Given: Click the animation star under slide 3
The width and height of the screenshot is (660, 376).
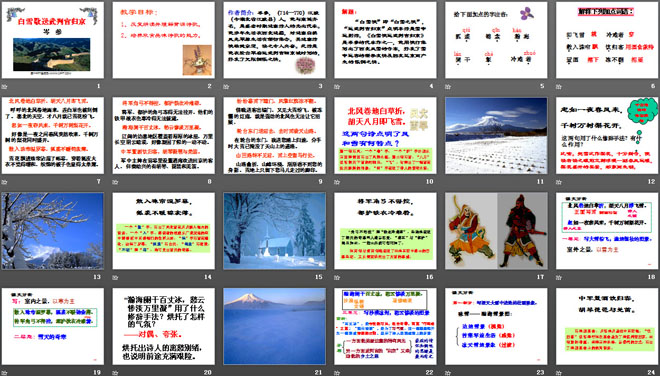Looking at the screenshot, I should coord(226,87).
